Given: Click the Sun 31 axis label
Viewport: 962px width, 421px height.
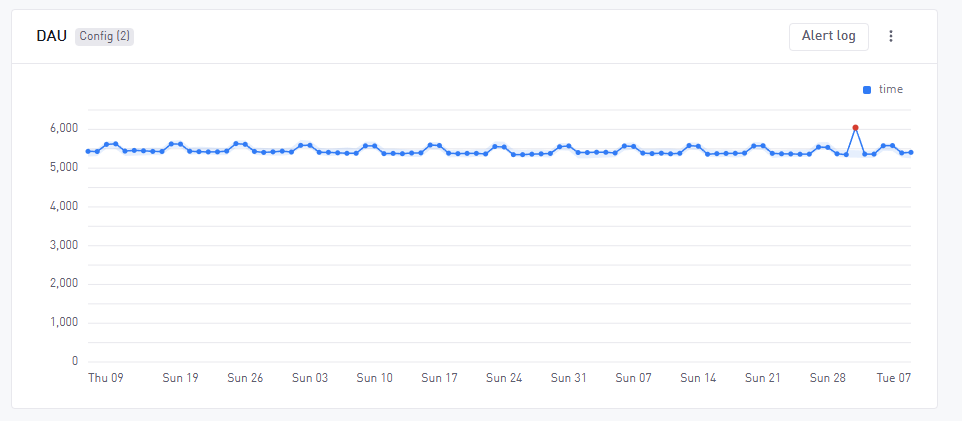Looking at the screenshot, I should coord(569,378).
